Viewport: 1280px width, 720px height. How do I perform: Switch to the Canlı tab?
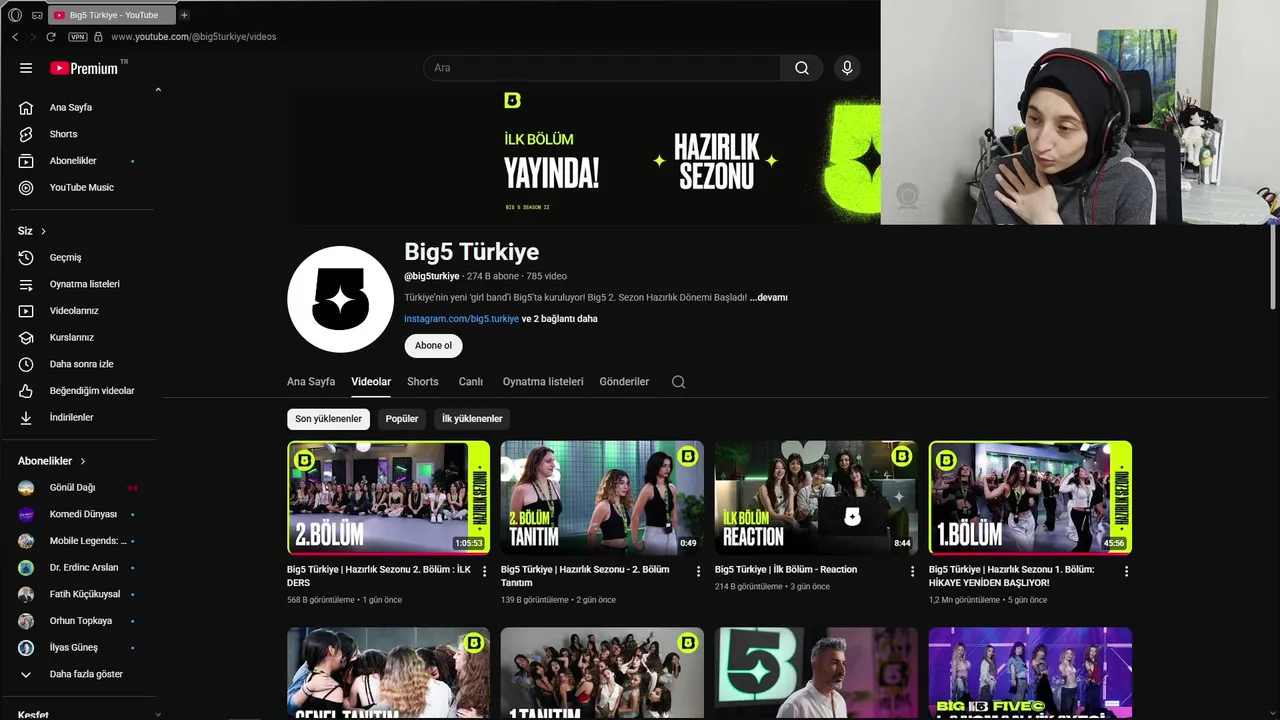471,382
